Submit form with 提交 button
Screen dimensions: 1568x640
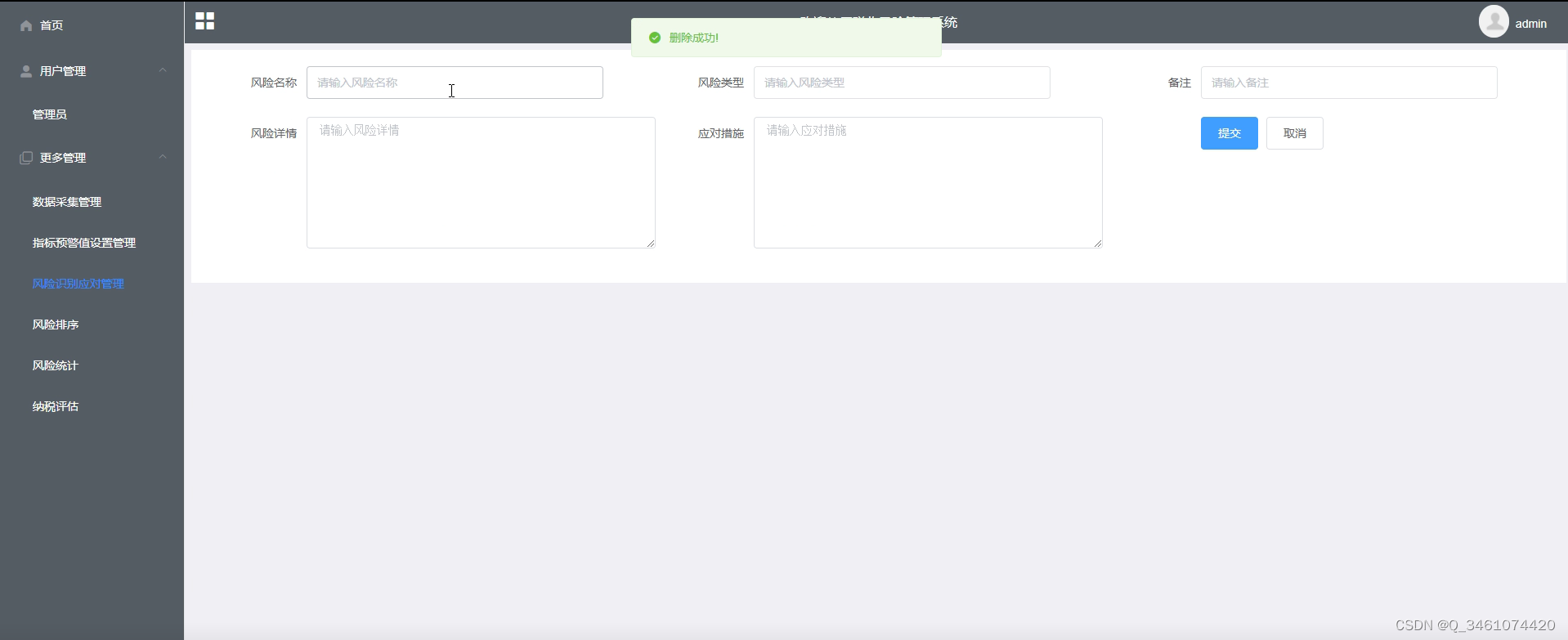1229,133
